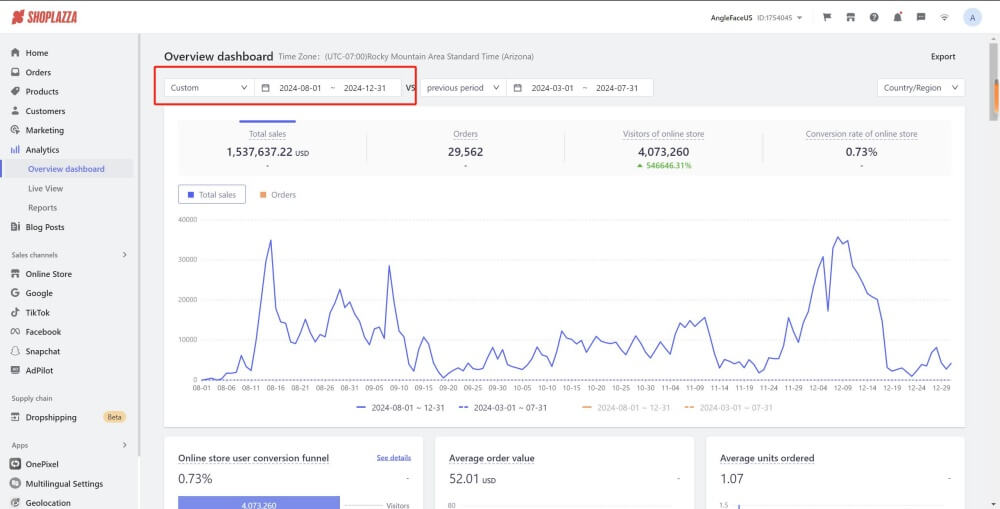Click the storefront icon in header
Image resolution: width=1000 pixels, height=509 pixels.
click(850, 17)
